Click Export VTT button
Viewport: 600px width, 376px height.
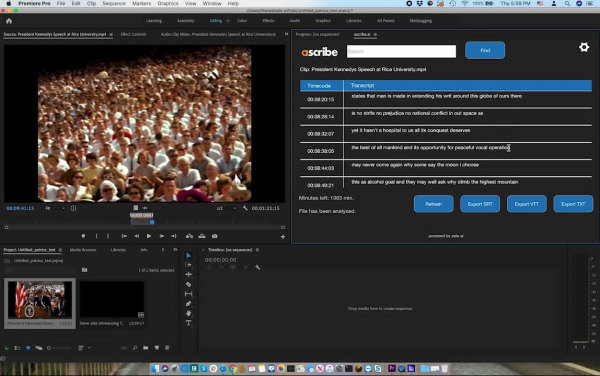(527, 204)
